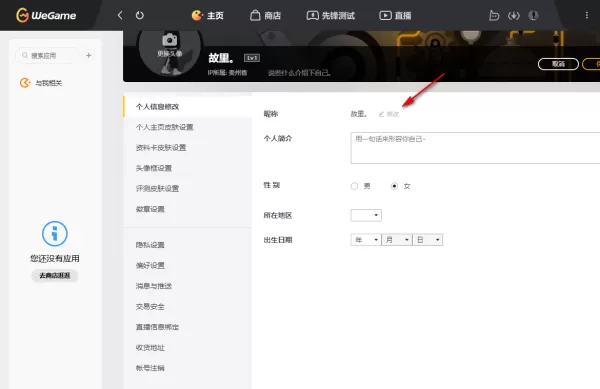This screenshot has height=389, width=600.
Task: Click 去商店逛逛 button
Action: [x=55, y=275]
